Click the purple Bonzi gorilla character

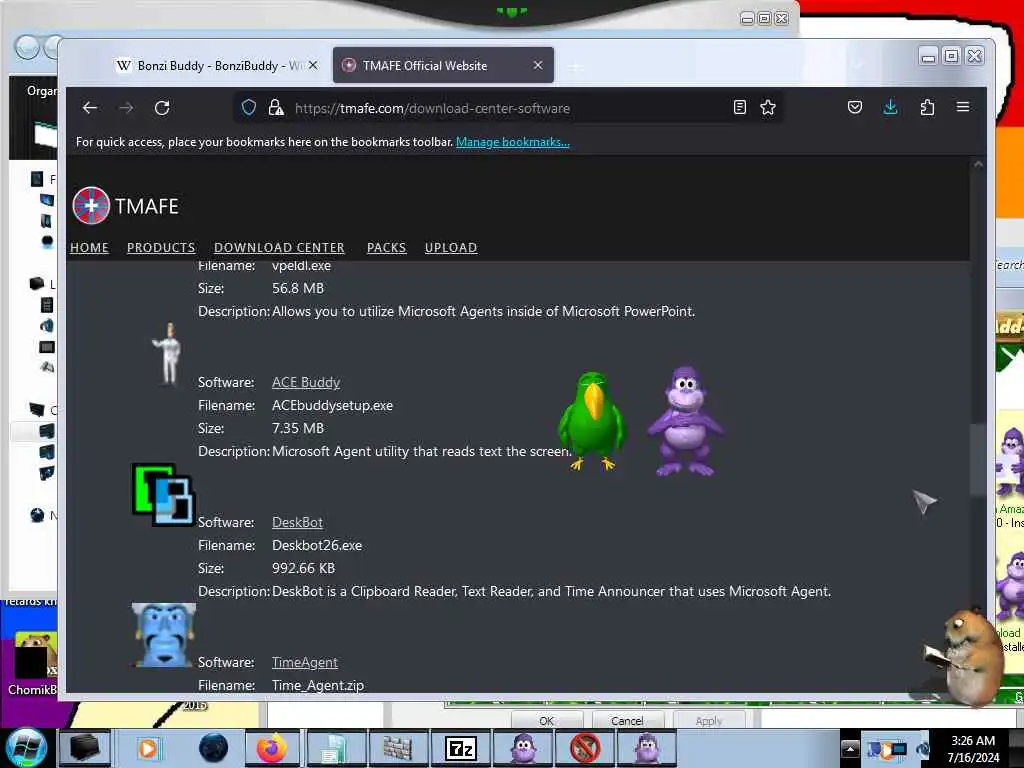tap(685, 421)
